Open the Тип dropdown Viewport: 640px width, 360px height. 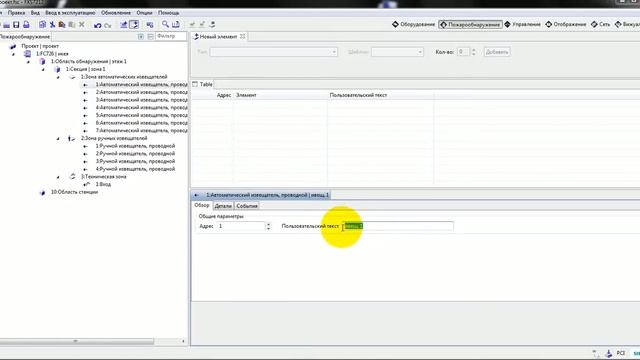(273, 52)
